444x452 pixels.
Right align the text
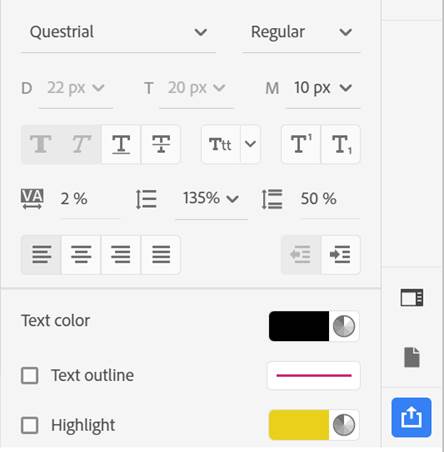(x=121, y=255)
